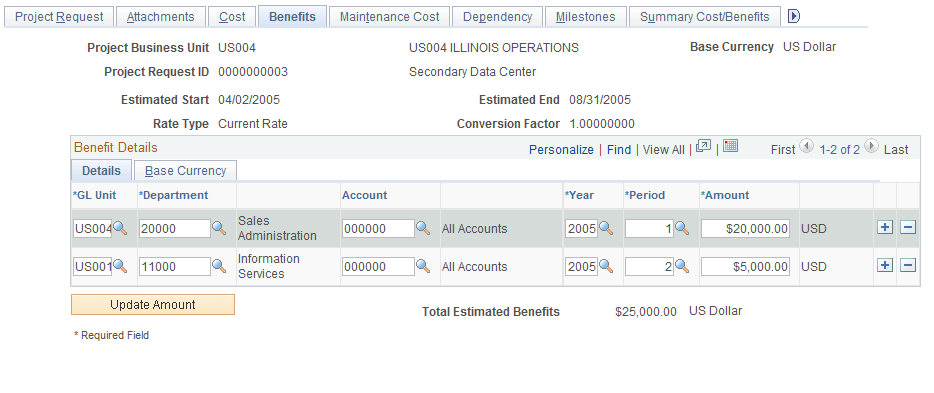Open Account lookup in Information Services row
Image resolution: width=934 pixels, height=393 pixels.
tap(423, 266)
